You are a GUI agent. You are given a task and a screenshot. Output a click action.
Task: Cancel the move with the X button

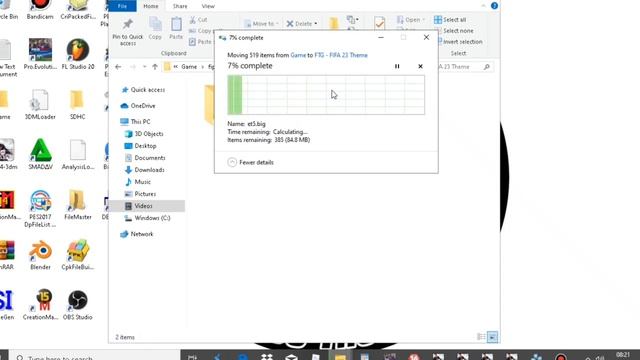click(x=420, y=66)
